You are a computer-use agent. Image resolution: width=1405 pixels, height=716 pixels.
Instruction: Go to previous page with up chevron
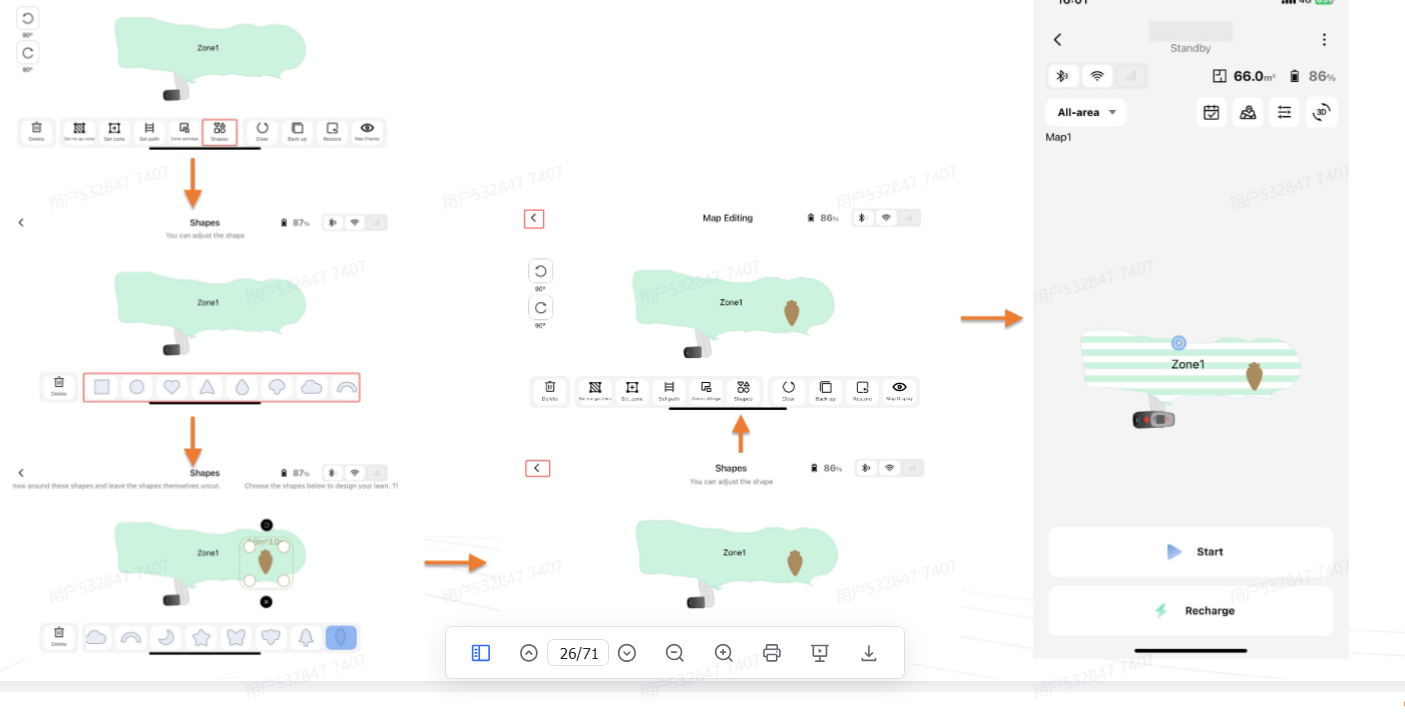[529, 653]
